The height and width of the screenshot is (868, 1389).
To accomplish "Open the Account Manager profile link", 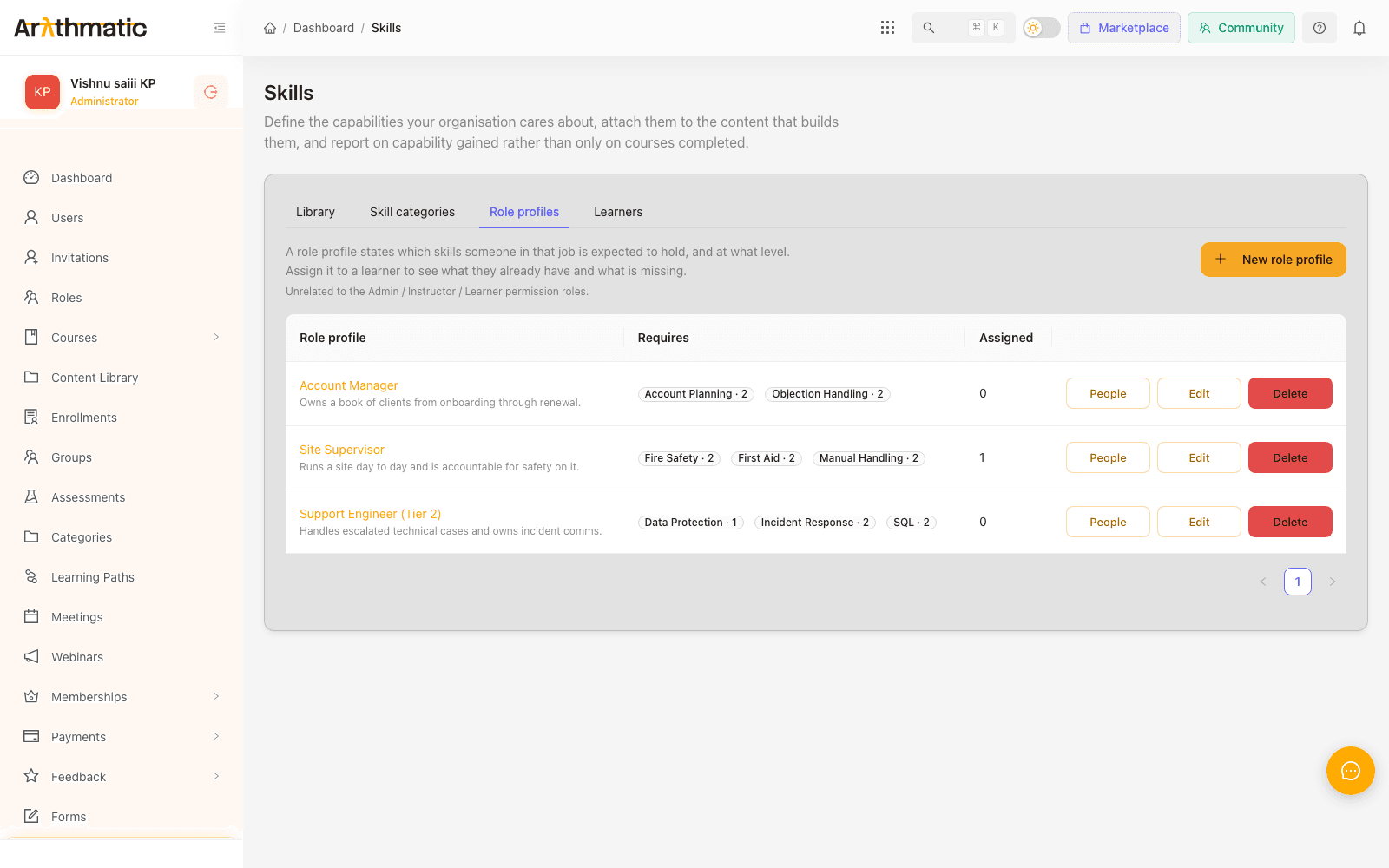I will click(349, 385).
